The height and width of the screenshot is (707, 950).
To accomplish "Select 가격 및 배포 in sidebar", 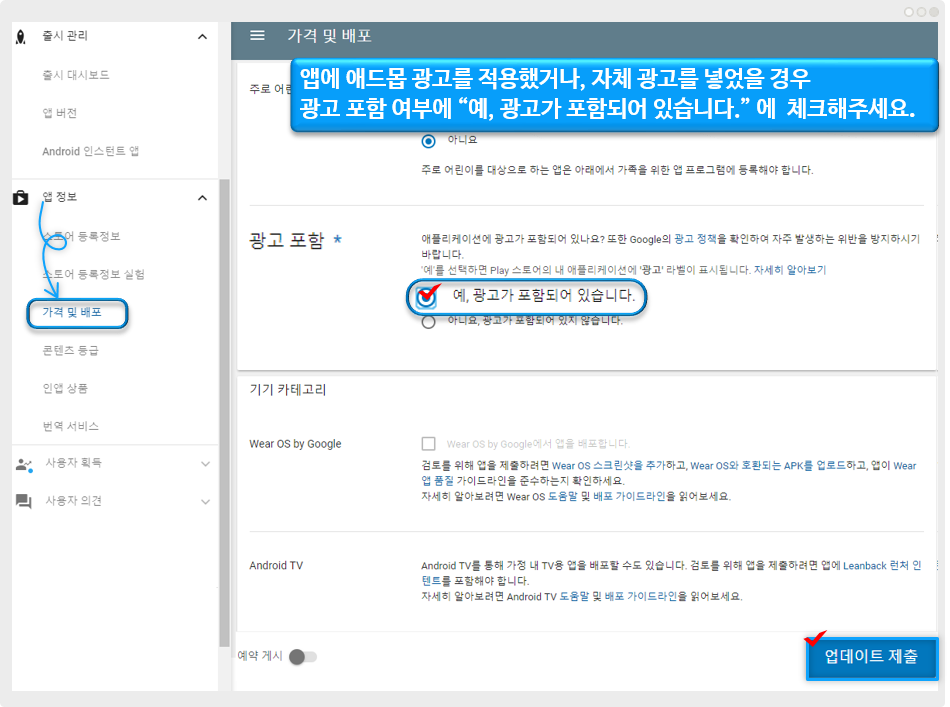I will [x=71, y=312].
